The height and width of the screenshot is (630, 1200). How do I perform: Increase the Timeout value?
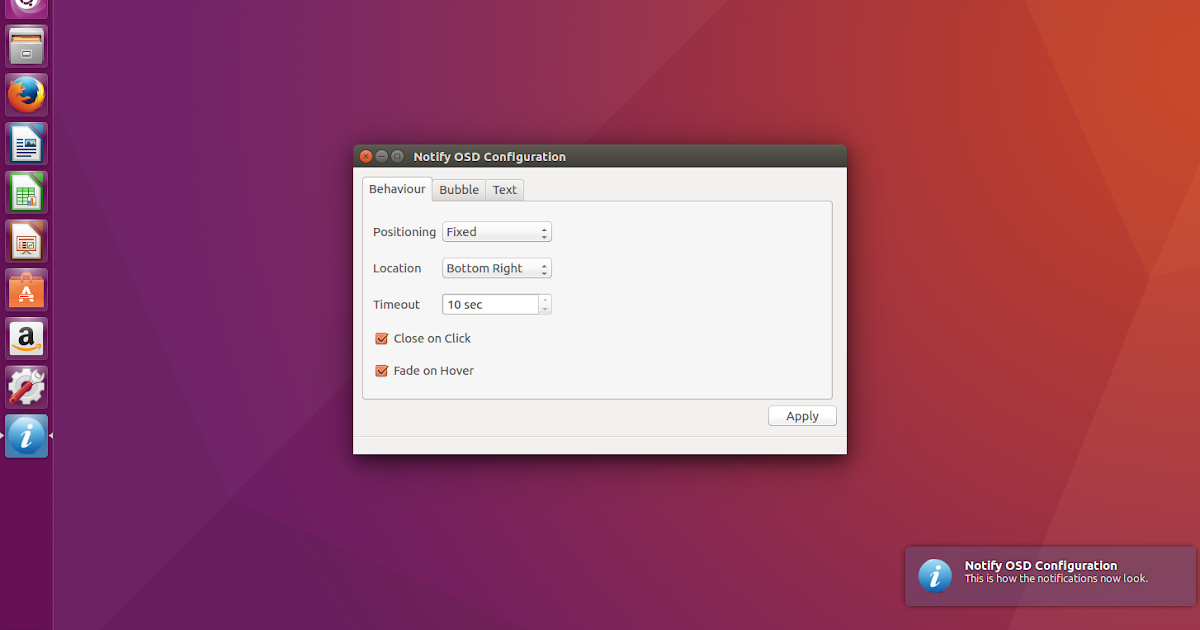pos(544,300)
